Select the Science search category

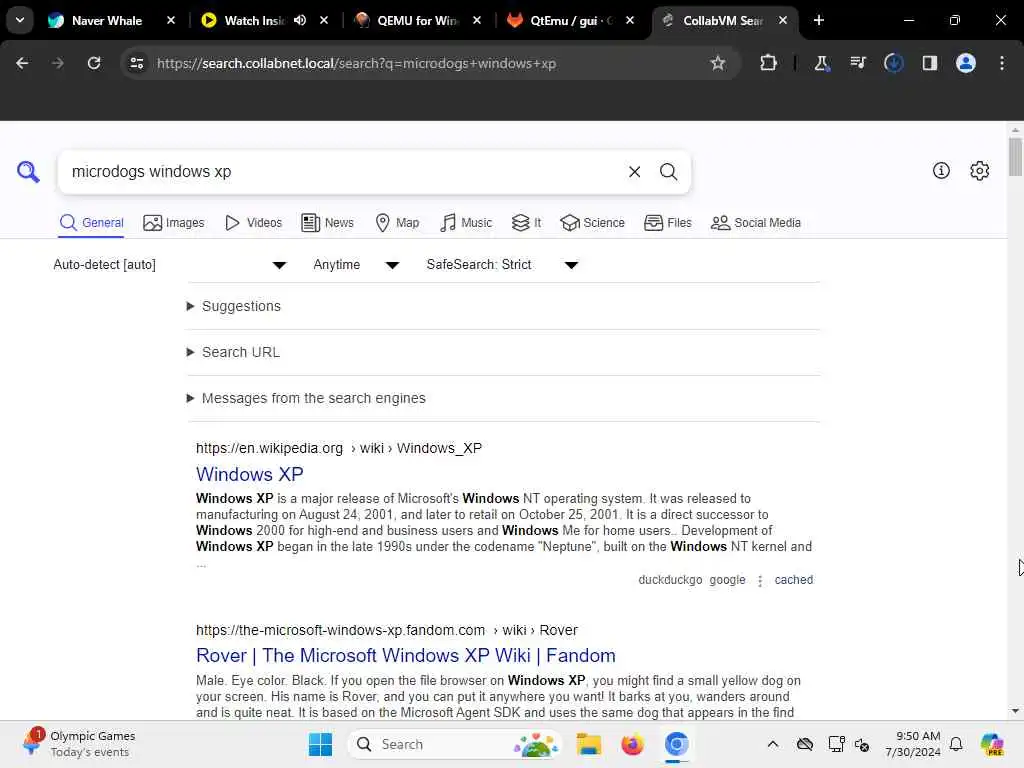(x=592, y=223)
